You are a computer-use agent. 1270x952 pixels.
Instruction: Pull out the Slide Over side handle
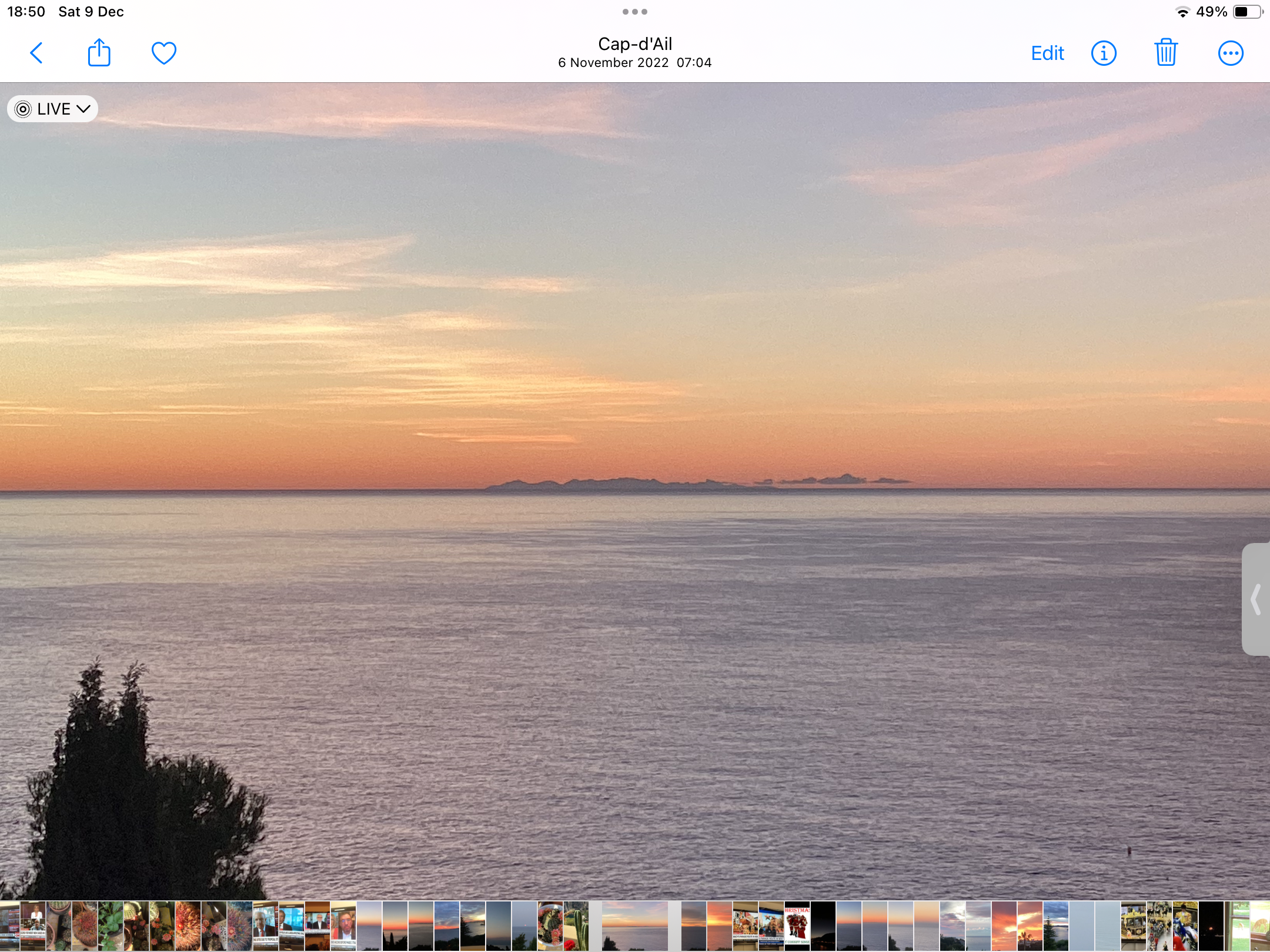click(1256, 599)
